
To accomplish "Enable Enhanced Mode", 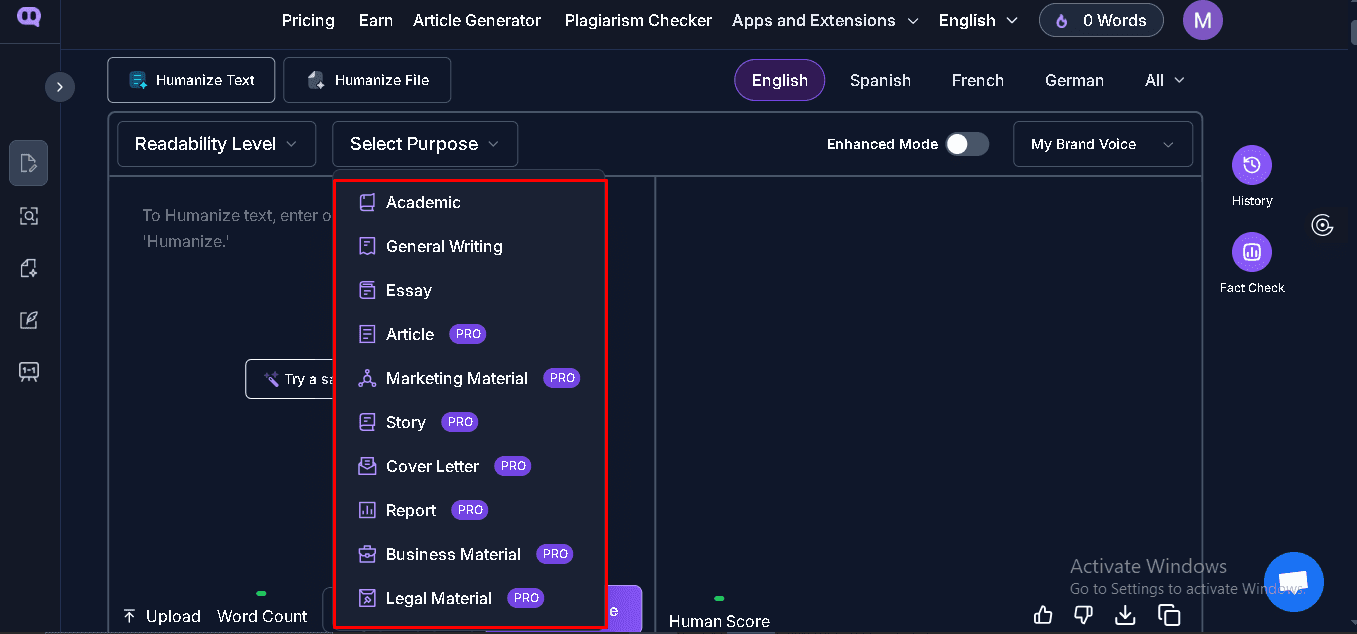I will point(966,143).
